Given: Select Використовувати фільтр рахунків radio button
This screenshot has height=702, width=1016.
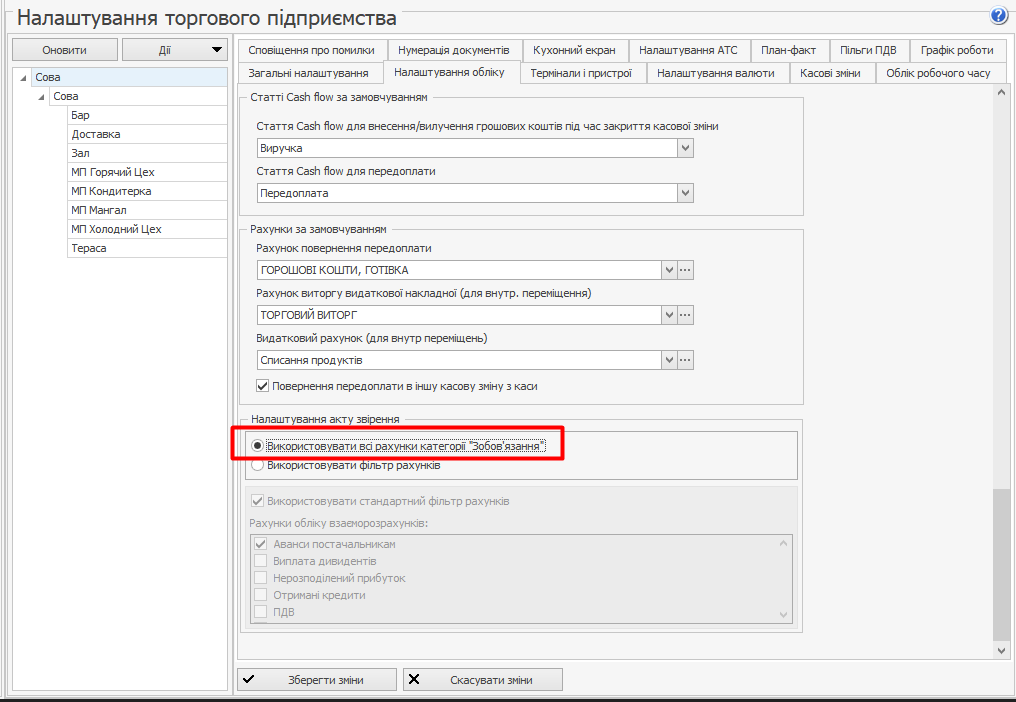Looking at the screenshot, I should tap(258, 465).
